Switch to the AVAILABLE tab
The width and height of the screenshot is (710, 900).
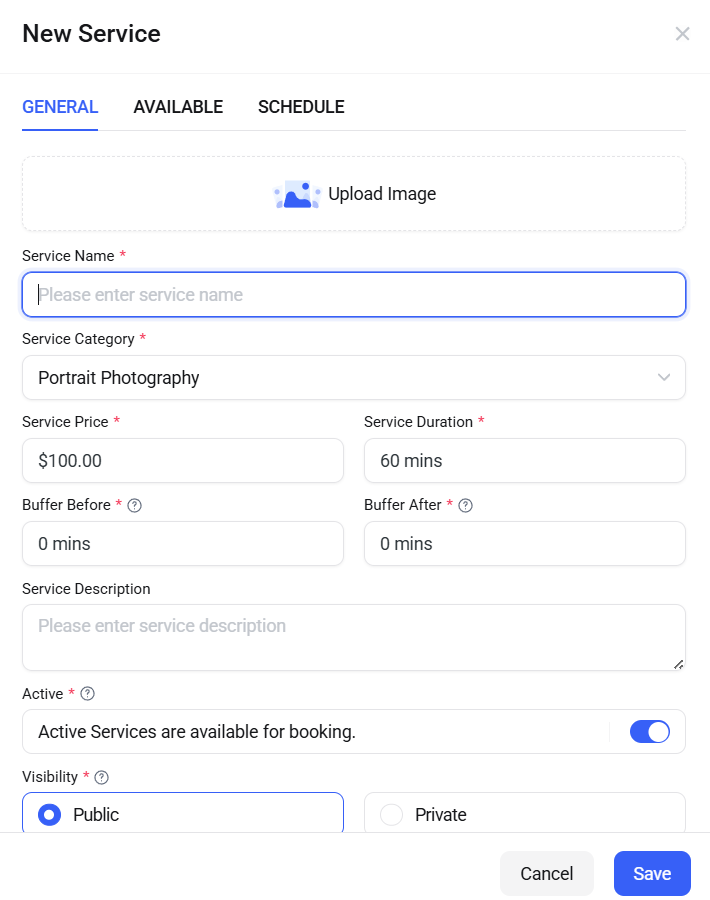178,107
